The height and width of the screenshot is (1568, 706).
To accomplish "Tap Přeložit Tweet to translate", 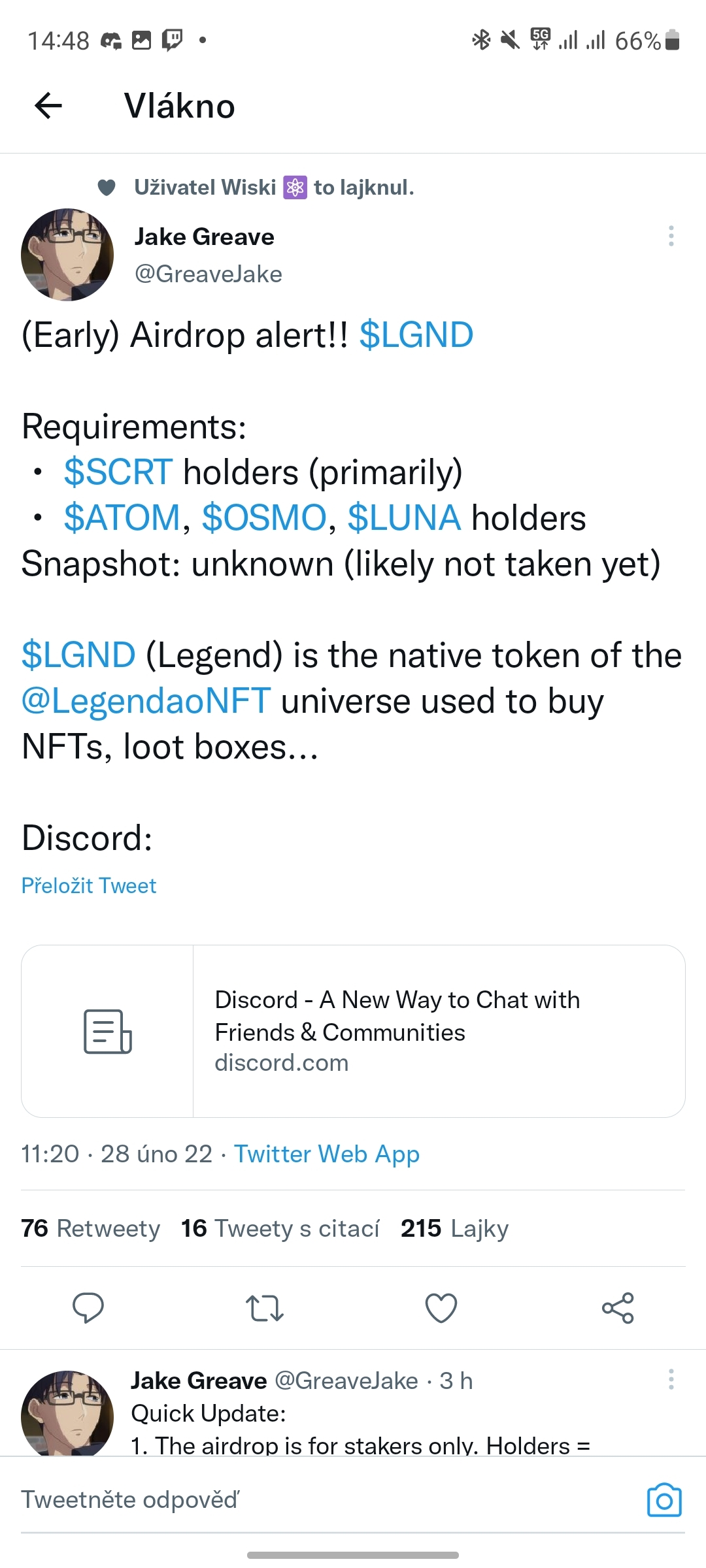I will pyautogui.click(x=89, y=885).
